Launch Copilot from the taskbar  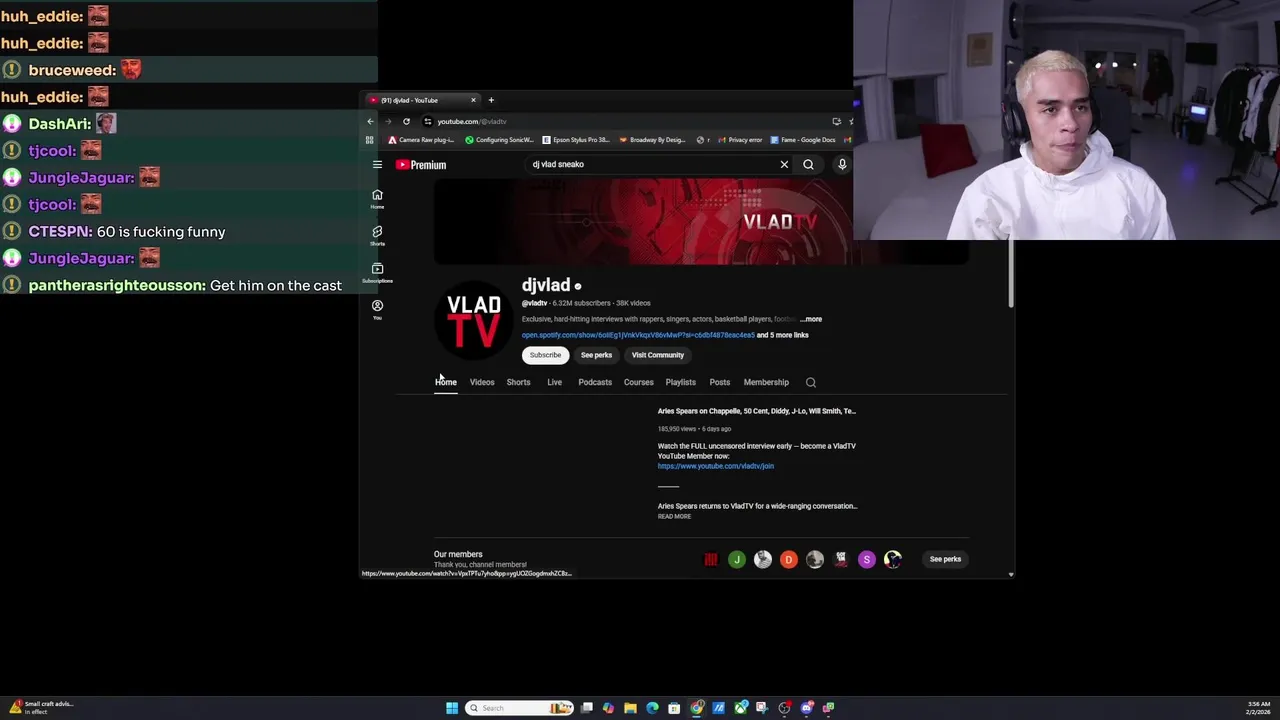[608, 708]
